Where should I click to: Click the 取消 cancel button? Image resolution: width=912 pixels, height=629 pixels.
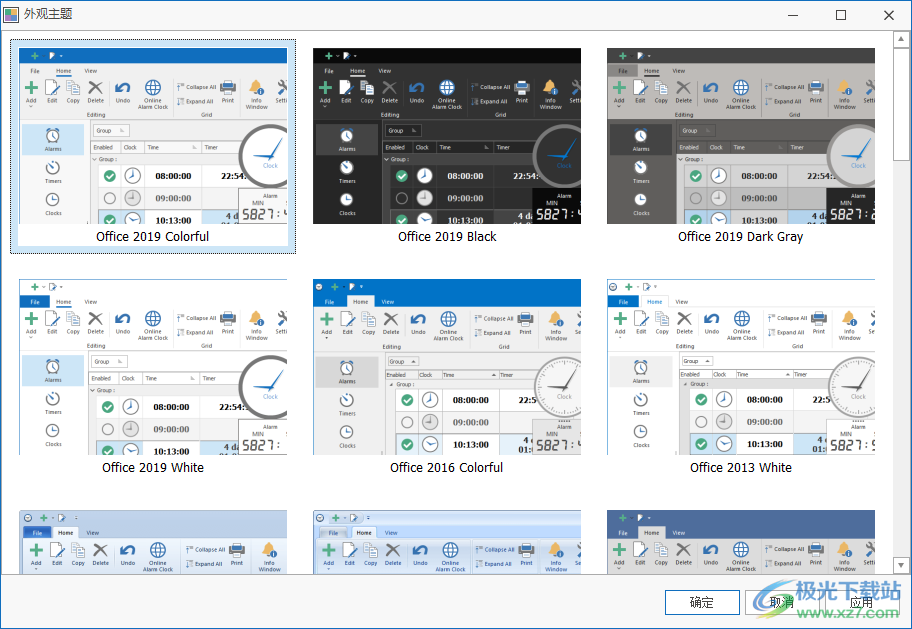point(782,602)
